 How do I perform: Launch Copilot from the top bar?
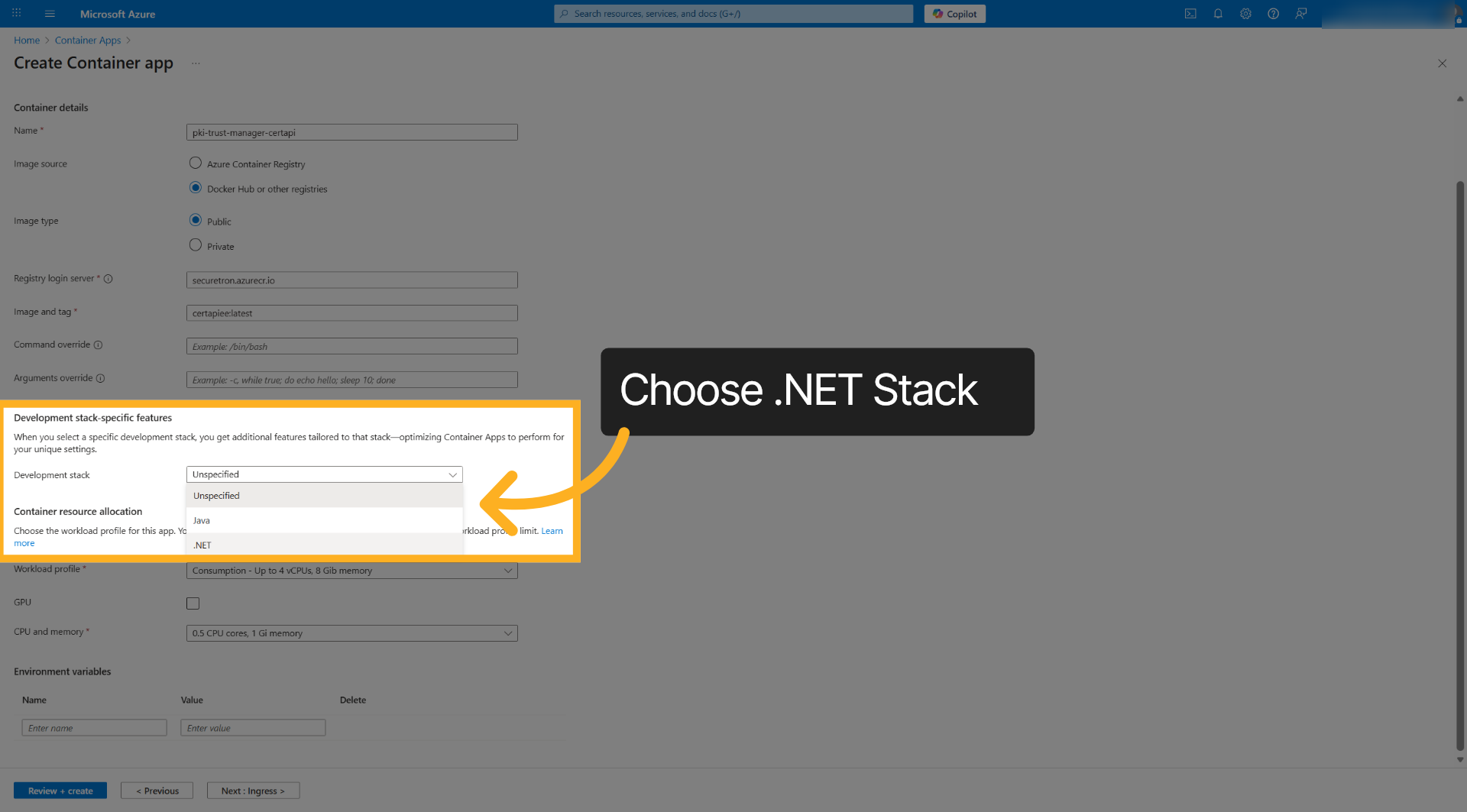pyautogui.click(x=954, y=13)
